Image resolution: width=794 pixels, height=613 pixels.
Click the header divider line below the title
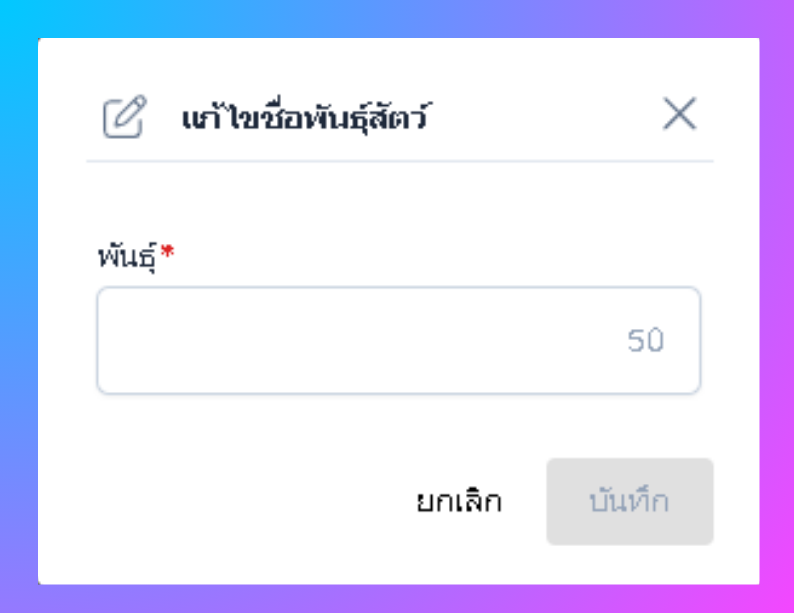pyautogui.click(x=400, y=161)
